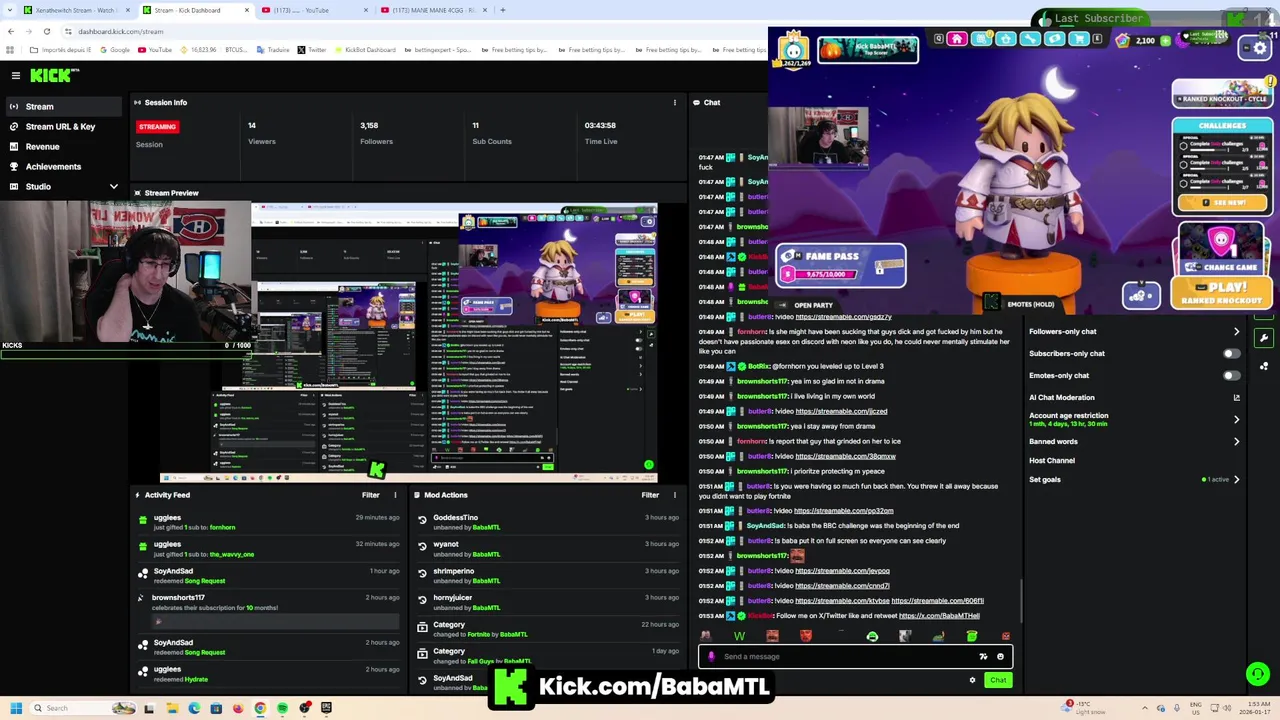Open the Activity Feed Filter dropdown
Screen dimensions: 1280x720
click(x=370, y=495)
